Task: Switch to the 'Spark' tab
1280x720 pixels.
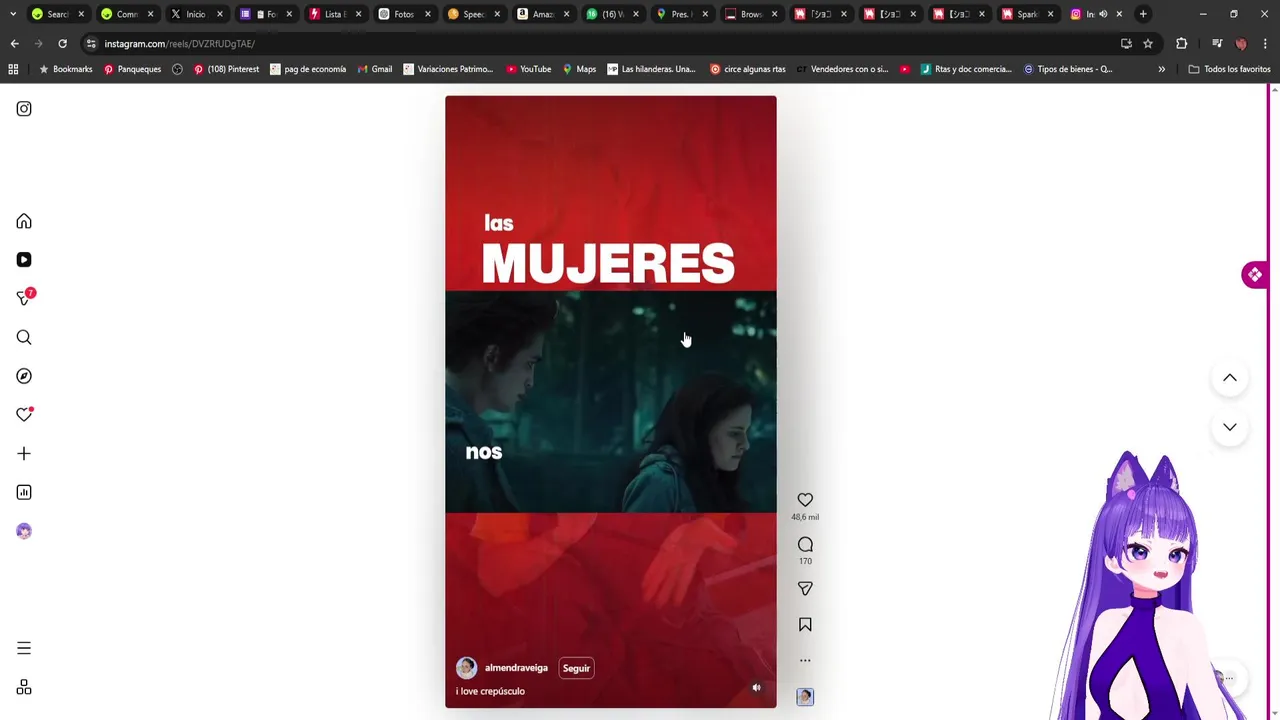Action: [x=1027, y=14]
